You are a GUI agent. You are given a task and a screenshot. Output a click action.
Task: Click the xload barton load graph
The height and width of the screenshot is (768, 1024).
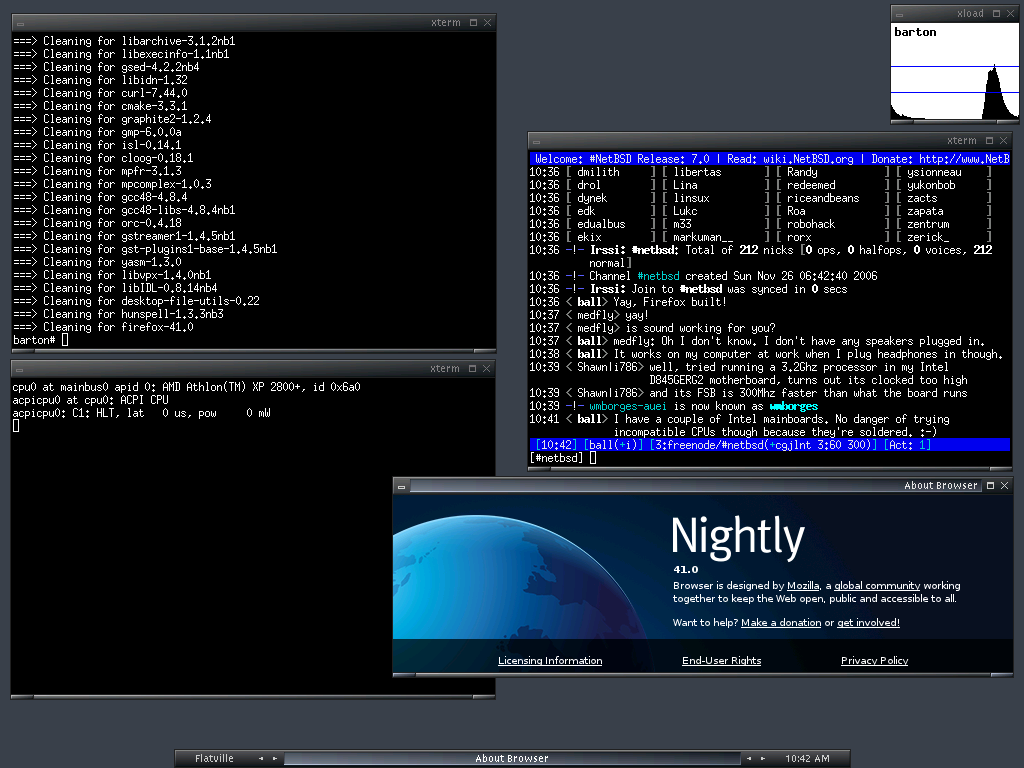click(955, 72)
